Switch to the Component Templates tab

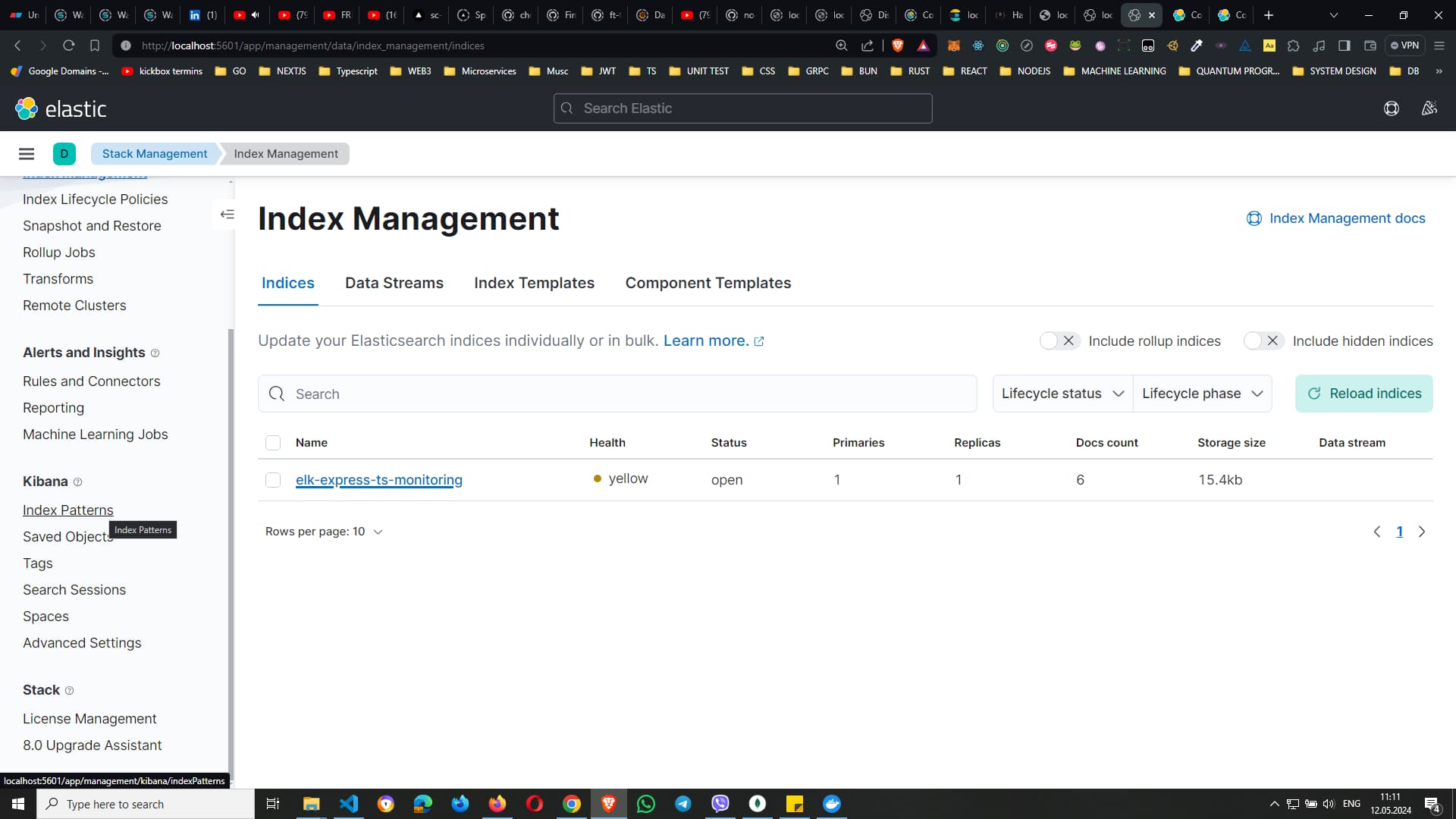point(708,283)
